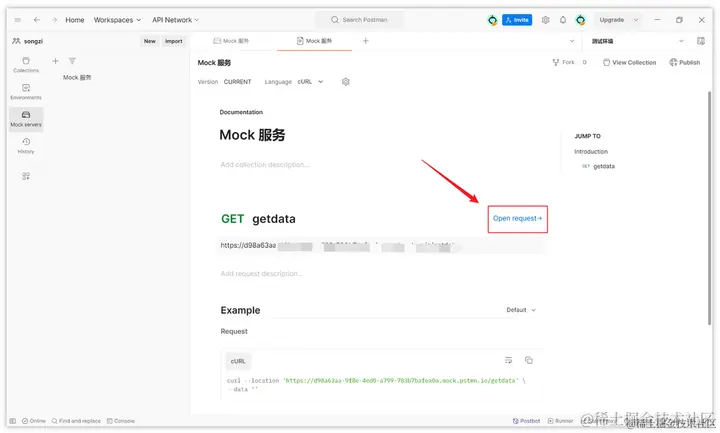Expand the Workspaces dropdown
The image size is (720, 433).
click(117, 20)
